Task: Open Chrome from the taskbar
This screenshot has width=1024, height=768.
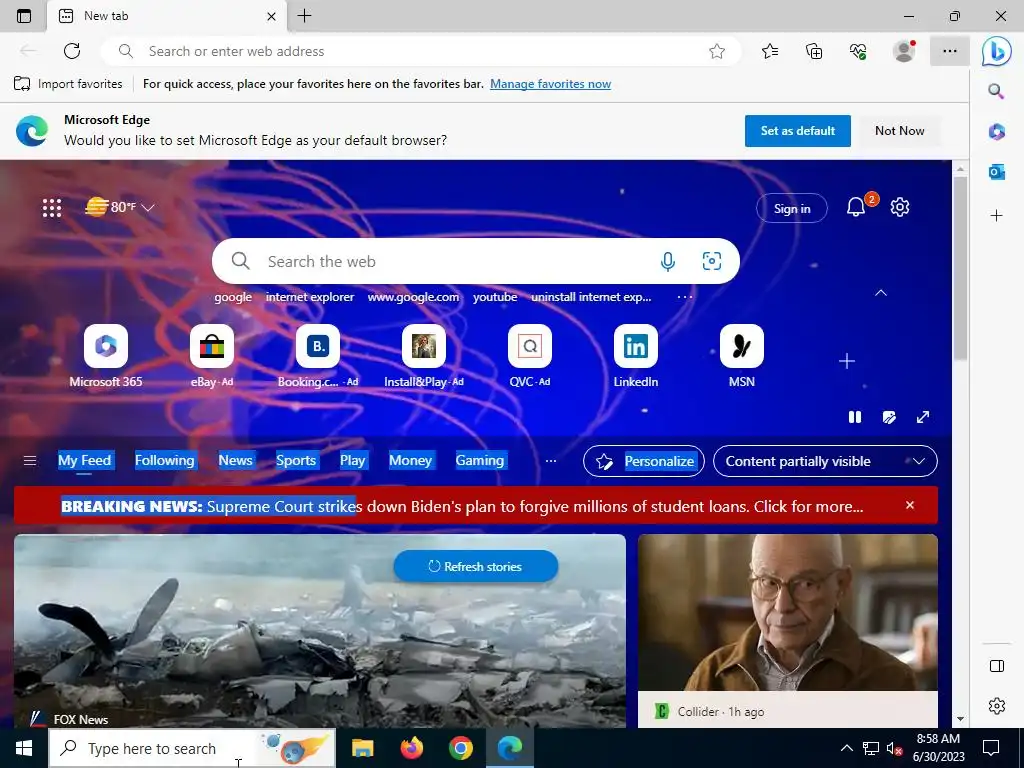Action: (x=460, y=748)
